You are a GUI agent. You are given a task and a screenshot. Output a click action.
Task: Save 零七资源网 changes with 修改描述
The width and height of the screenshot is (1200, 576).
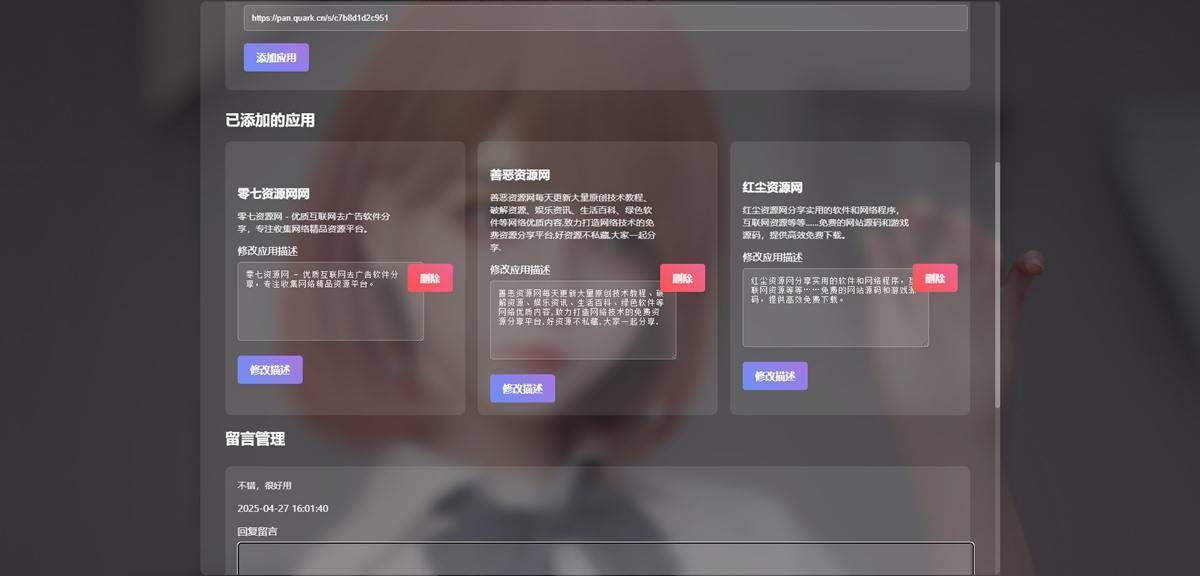(x=270, y=370)
